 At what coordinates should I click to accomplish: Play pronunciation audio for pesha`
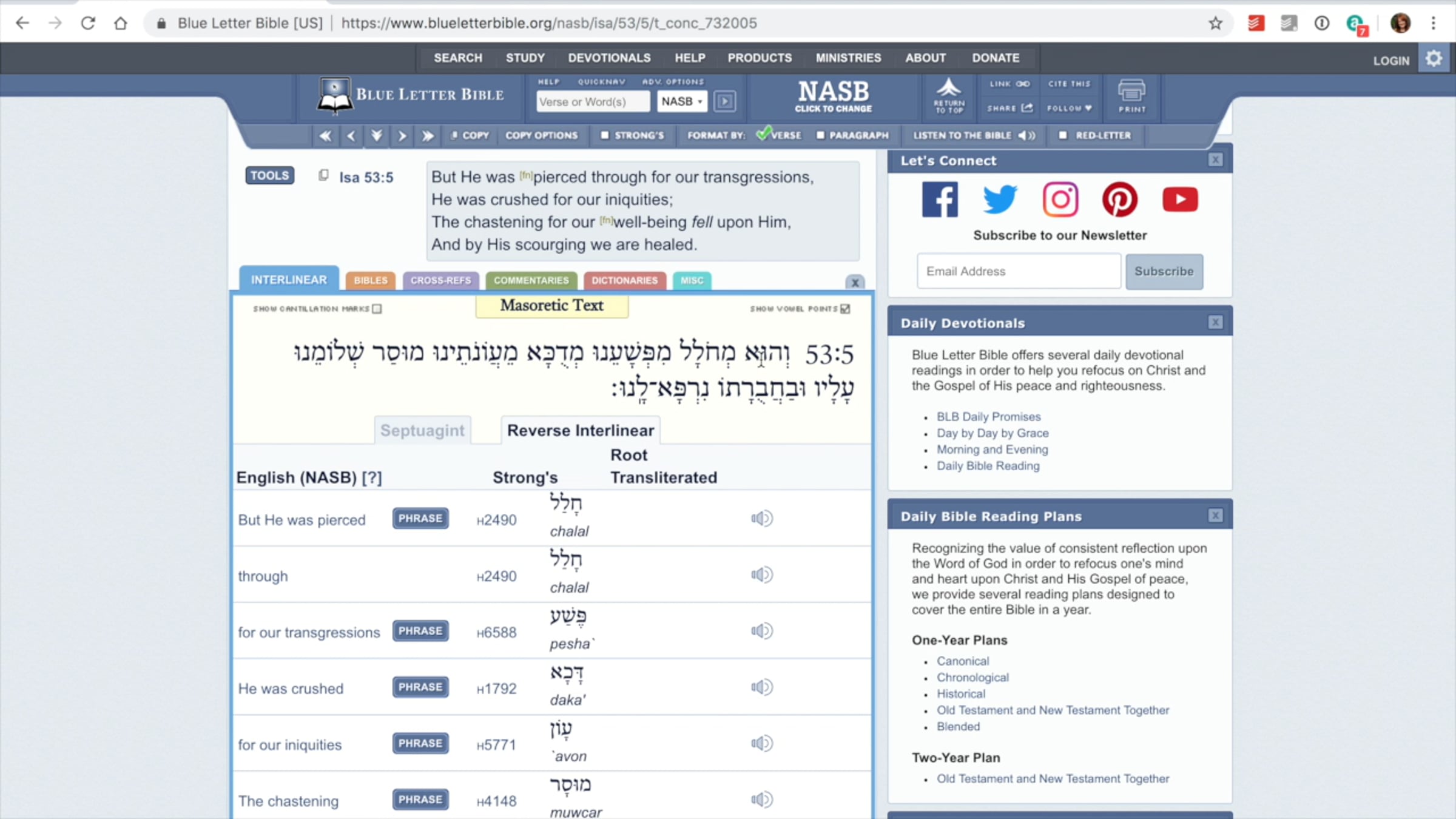point(762,631)
